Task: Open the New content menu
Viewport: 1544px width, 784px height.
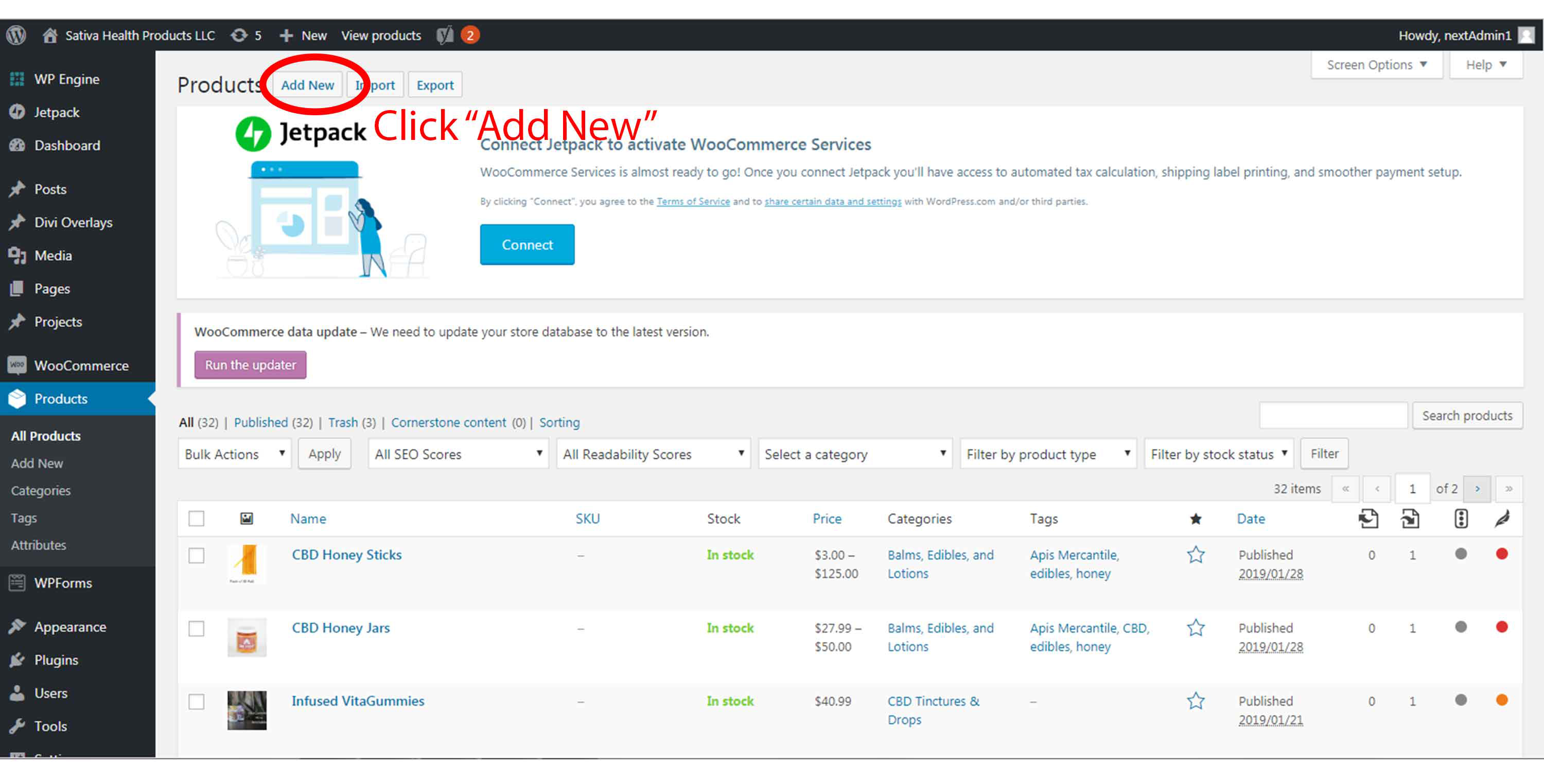Action: [x=304, y=35]
